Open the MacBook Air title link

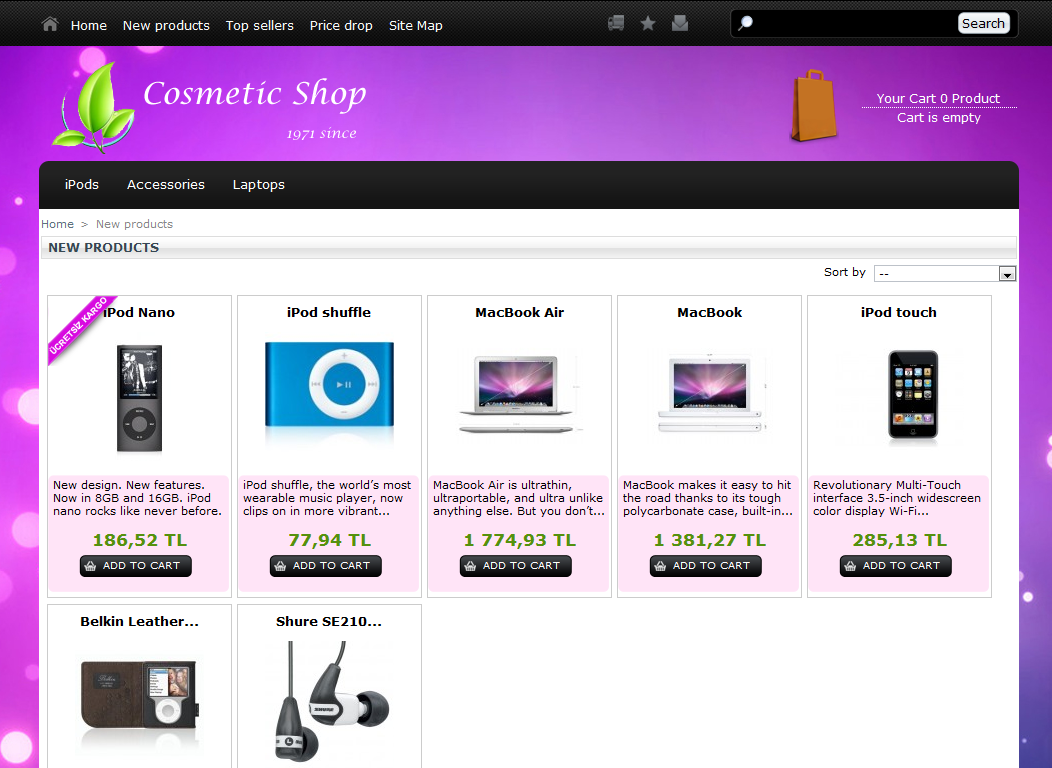(x=519, y=313)
